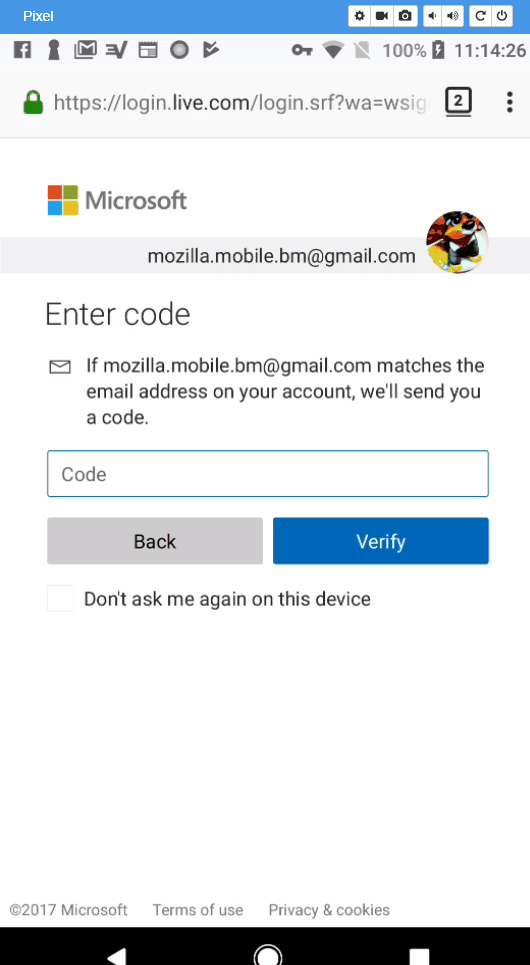The width and height of the screenshot is (530, 965).
Task: Tap the green padlock site security icon
Action: (33, 102)
